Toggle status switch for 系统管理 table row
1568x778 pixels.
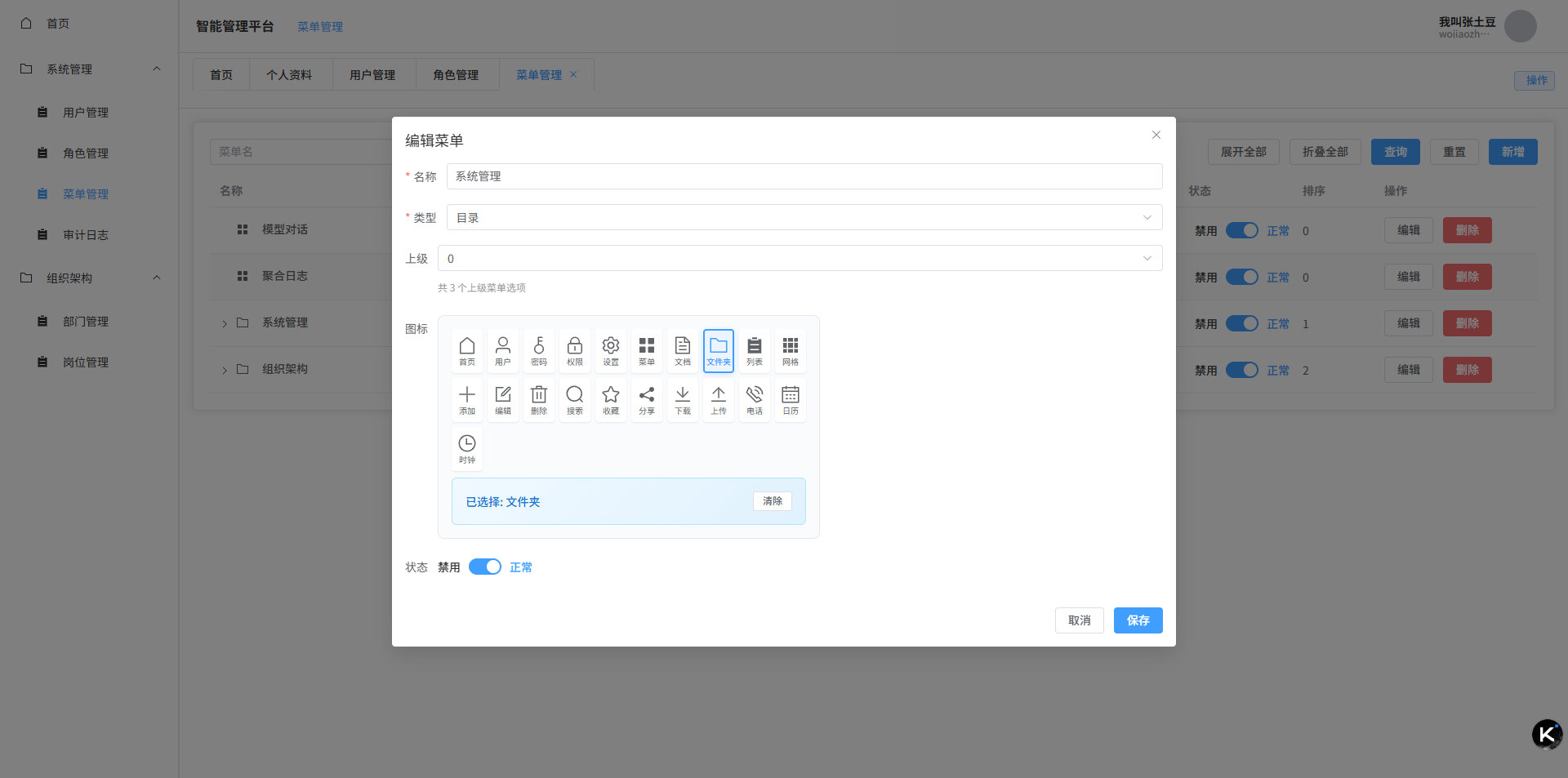(x=1242, y=323)
